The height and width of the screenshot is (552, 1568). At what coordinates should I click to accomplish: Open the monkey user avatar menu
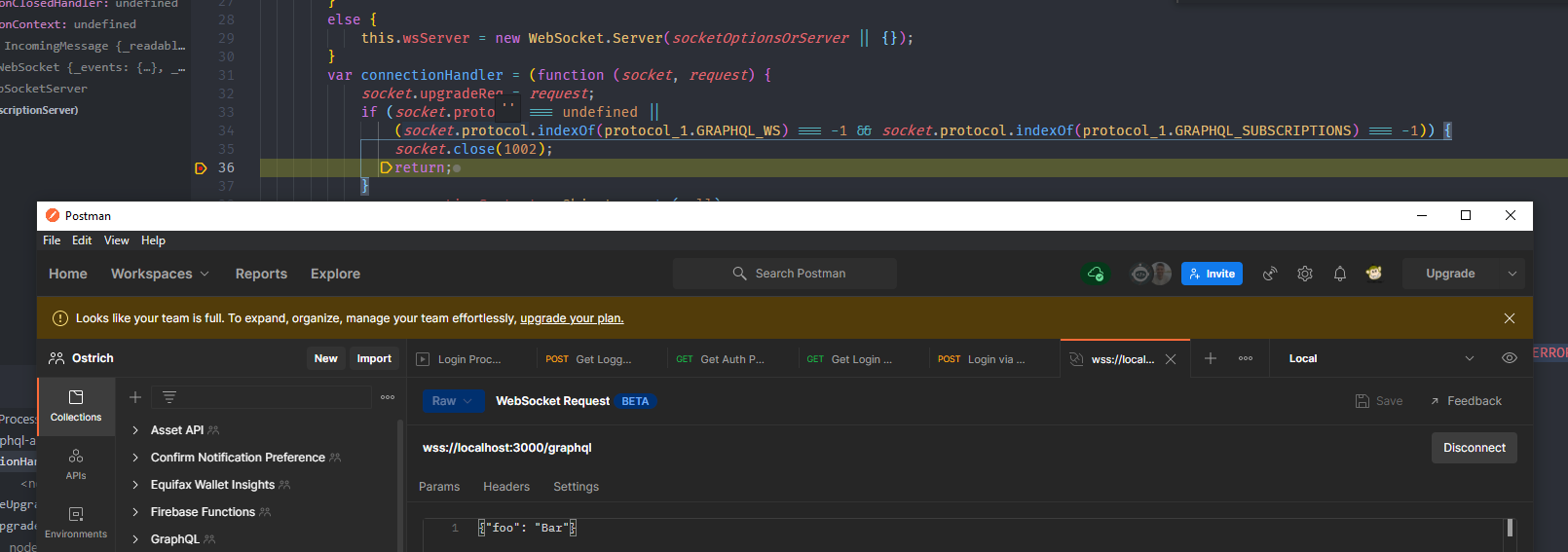[1374, 274]
